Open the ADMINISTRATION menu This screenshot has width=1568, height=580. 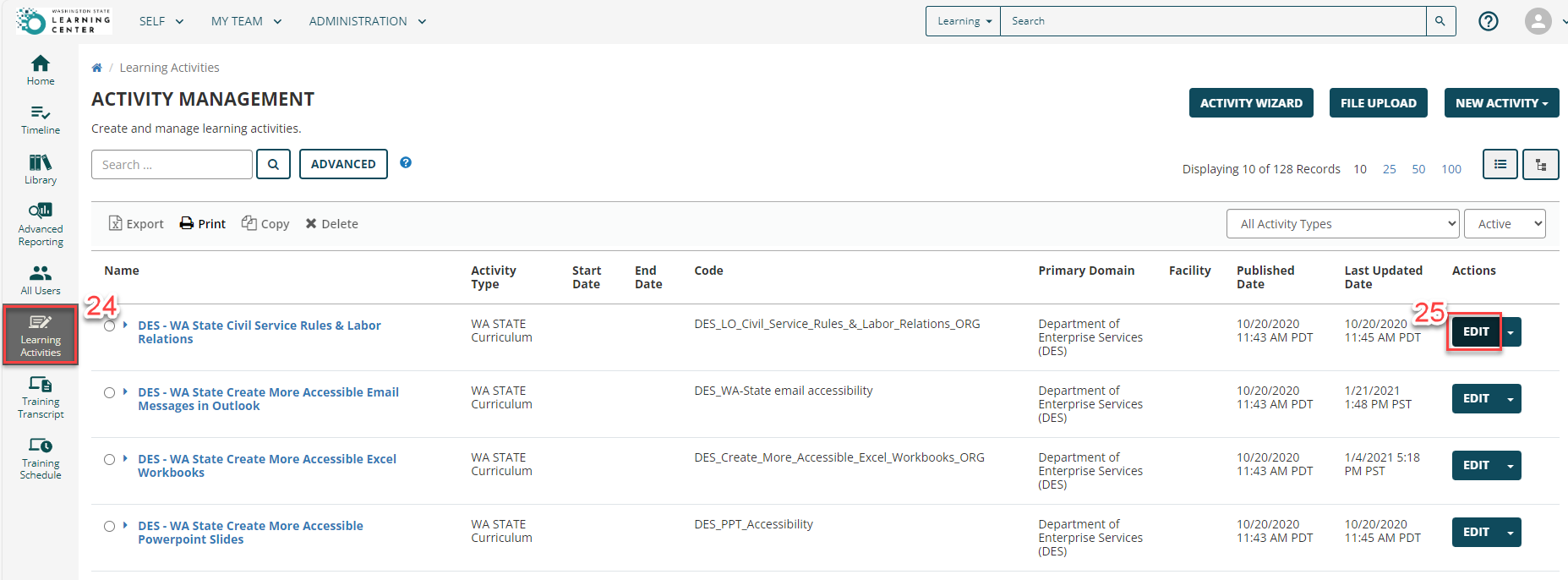pos(368,21)
